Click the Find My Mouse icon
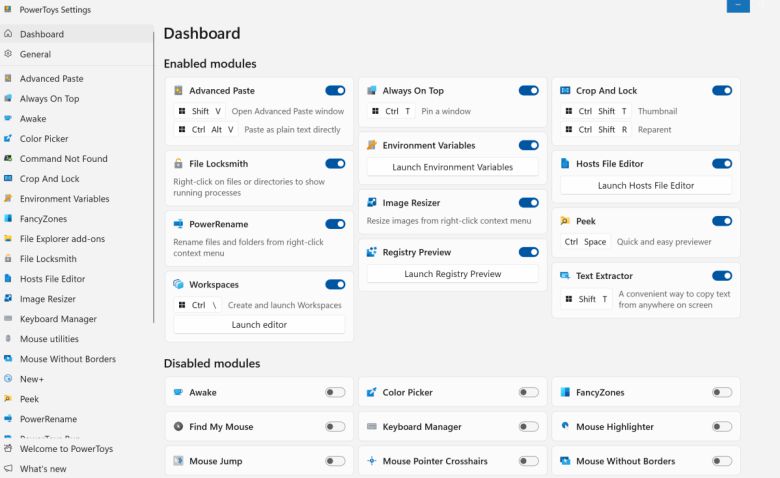The width and height of the screenshot is (780, 478). pyautogui.click(x=178, y=427)
